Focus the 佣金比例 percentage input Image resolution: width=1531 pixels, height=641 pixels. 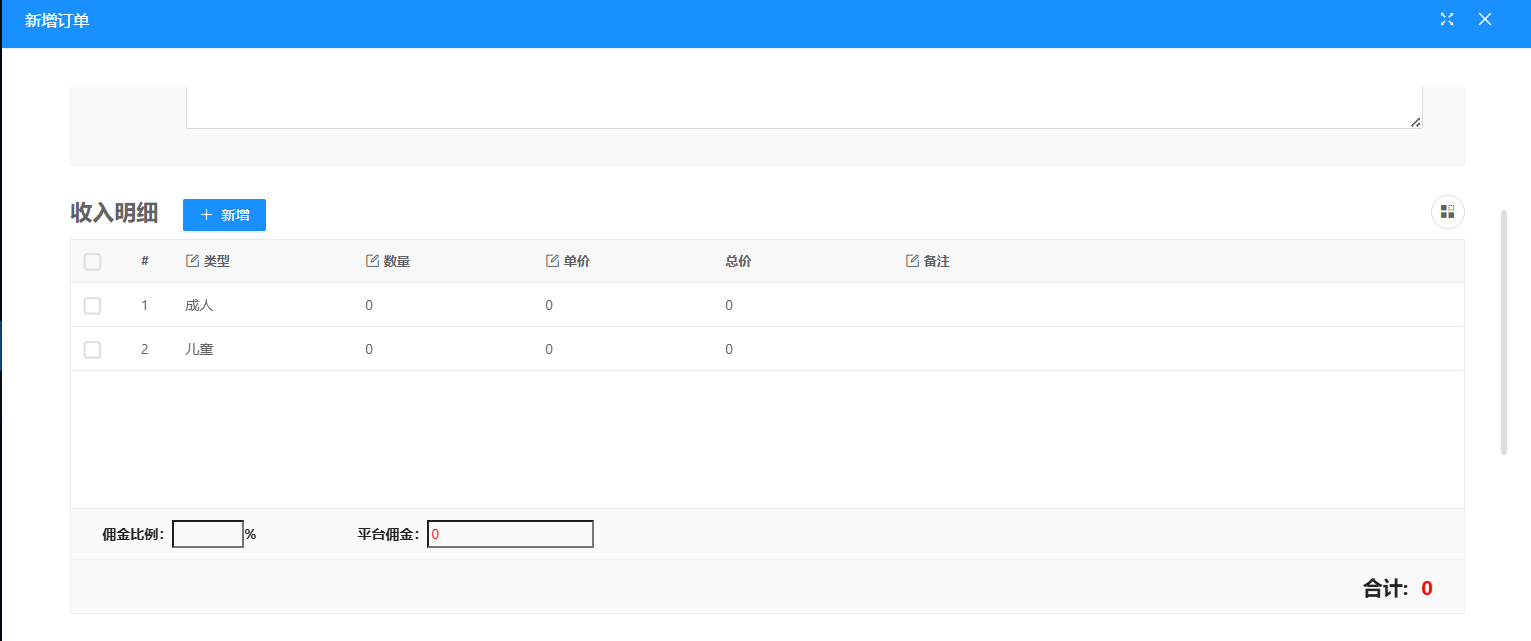[x=208, y=535]
